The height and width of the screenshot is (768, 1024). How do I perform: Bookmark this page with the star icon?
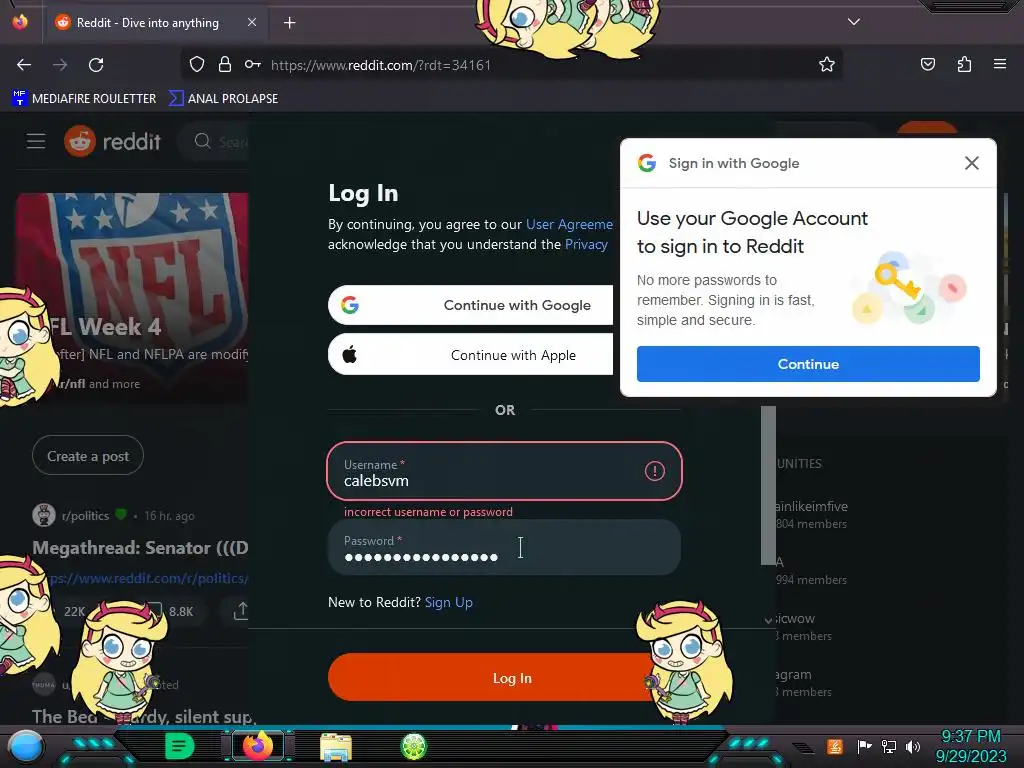tap(827, 64)
